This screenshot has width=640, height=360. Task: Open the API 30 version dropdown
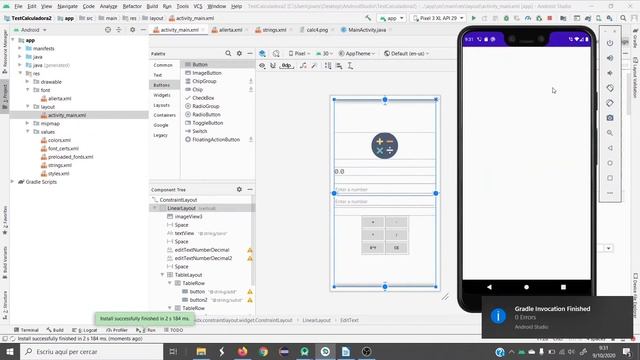pos(325,53)
